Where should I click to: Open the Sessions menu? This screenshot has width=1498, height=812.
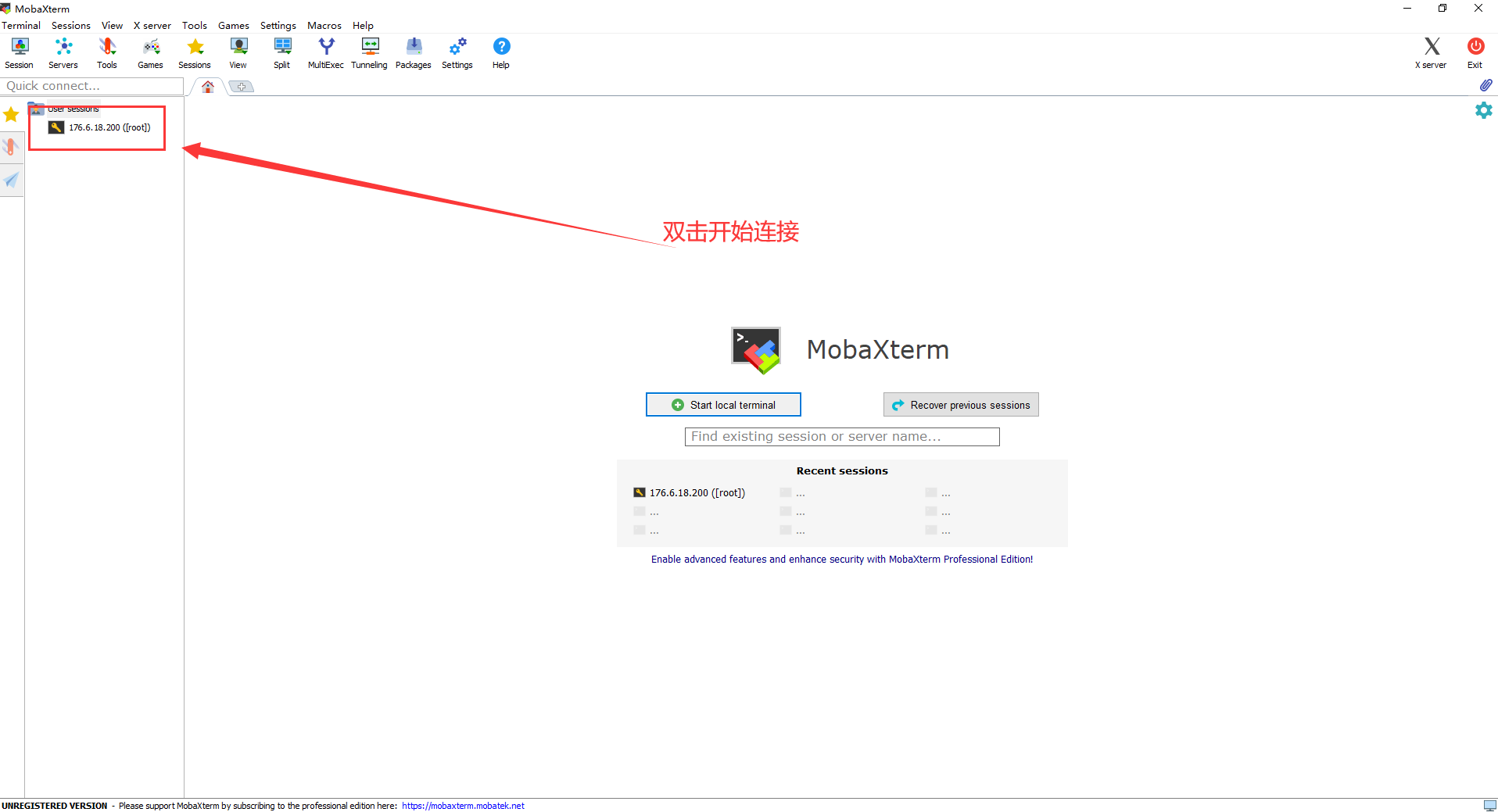71,25
